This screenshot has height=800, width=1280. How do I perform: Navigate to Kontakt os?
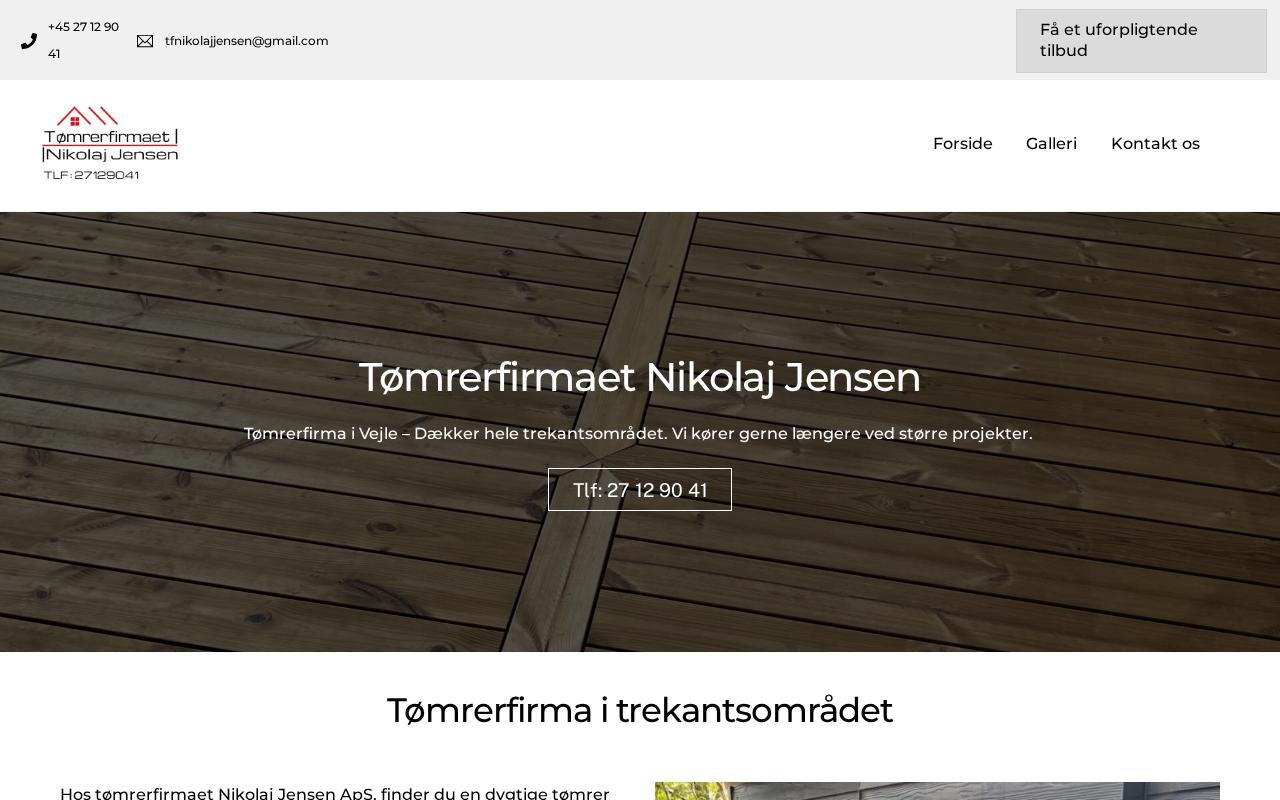click(1155, 144)
